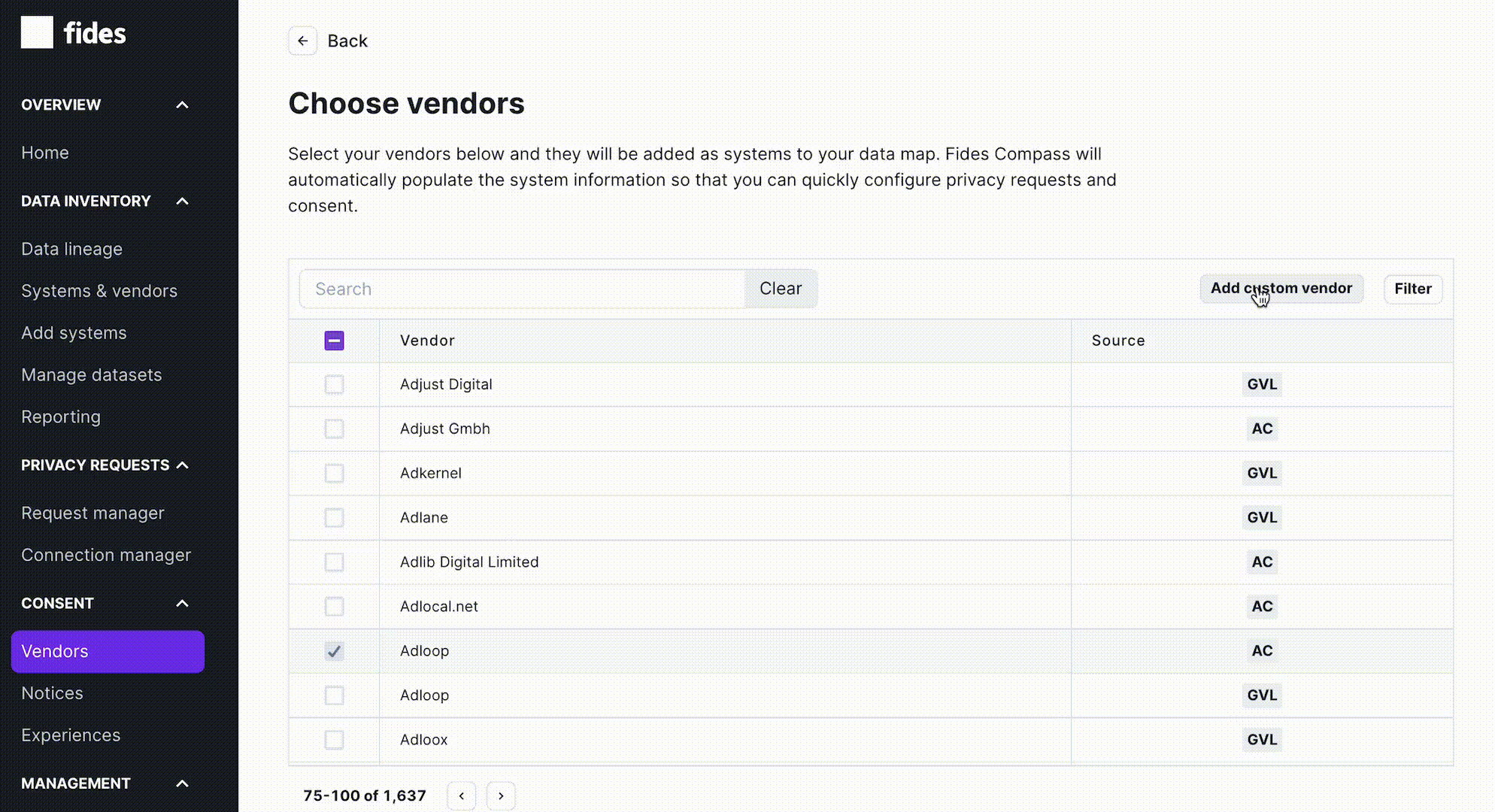1495x812 pixels.
Task: Click AC badge in Adjust Gmbh row
Action: tap(1262, 429)
